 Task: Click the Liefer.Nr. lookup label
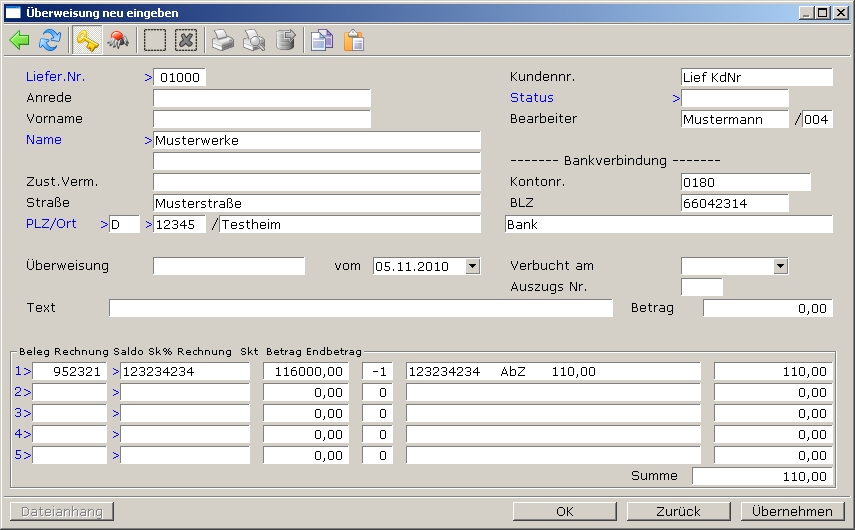click(54, 76)
